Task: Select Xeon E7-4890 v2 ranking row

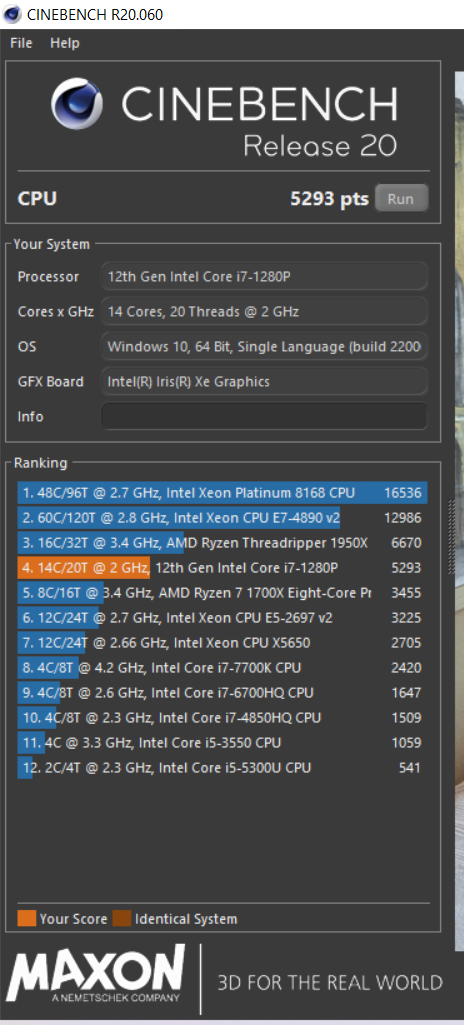Action: click(x=222, y=518)
